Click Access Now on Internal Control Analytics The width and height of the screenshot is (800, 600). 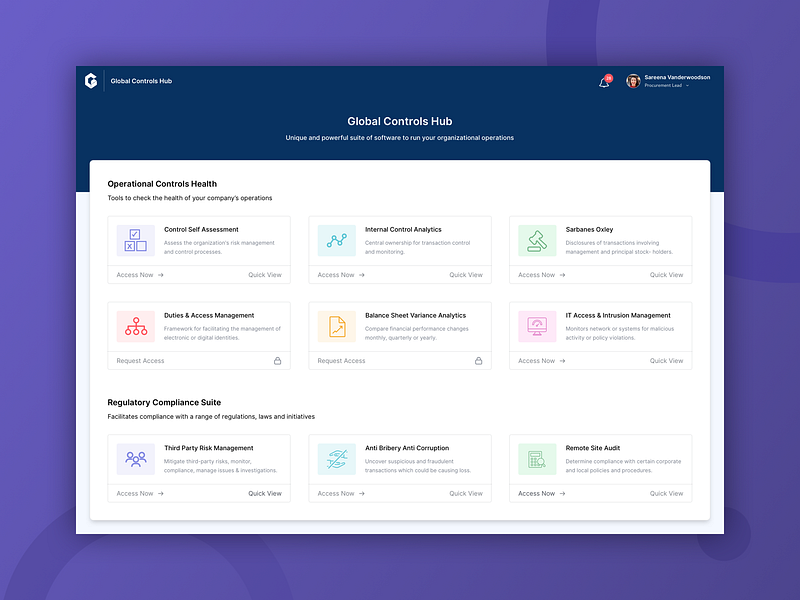[x=341, y=275]
